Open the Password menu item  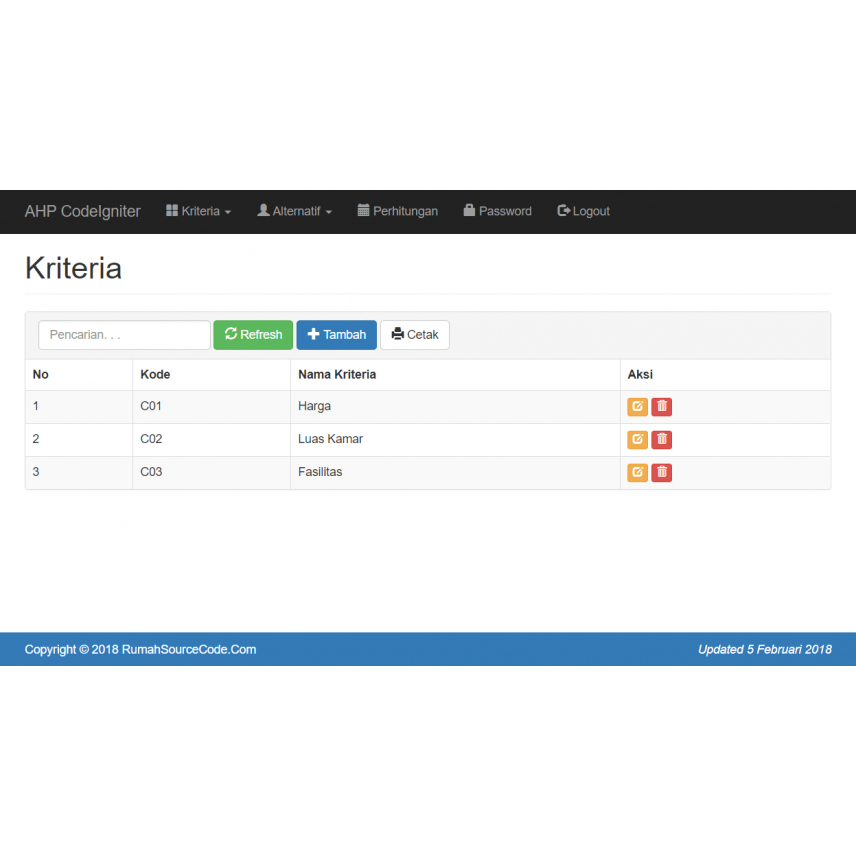(x=497, y=212)
